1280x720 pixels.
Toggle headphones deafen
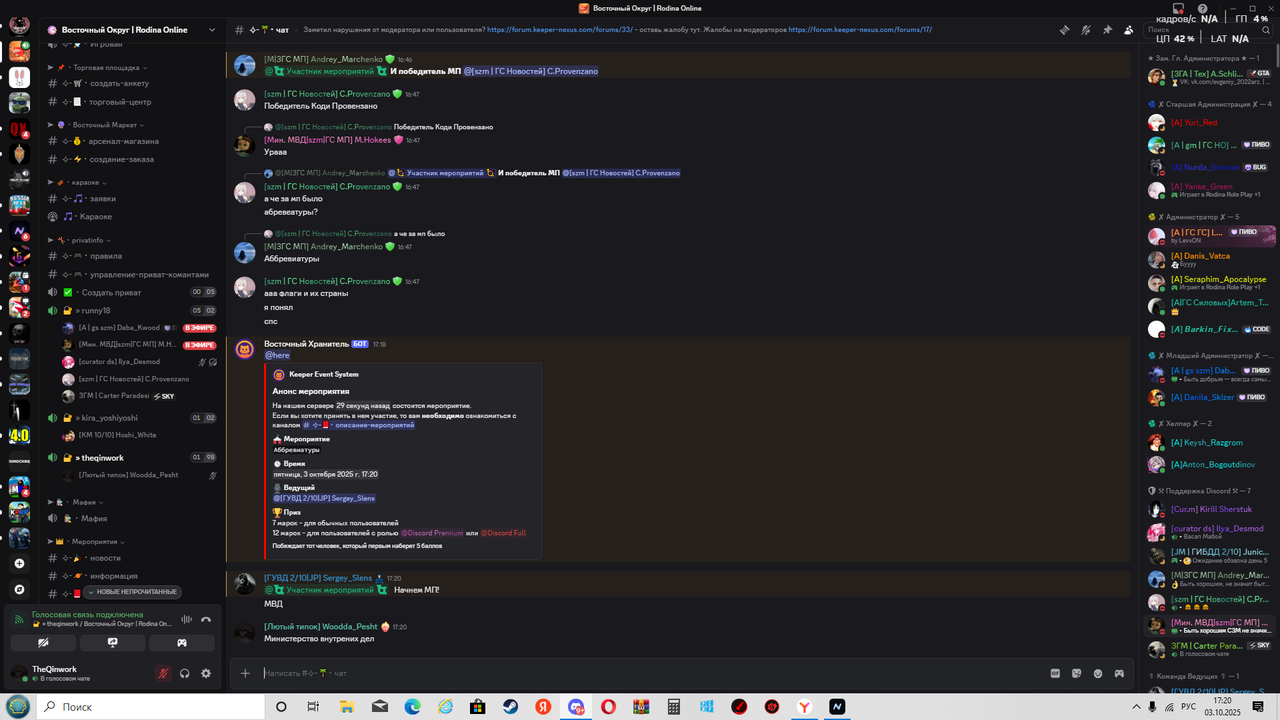(x=185, y=674)
